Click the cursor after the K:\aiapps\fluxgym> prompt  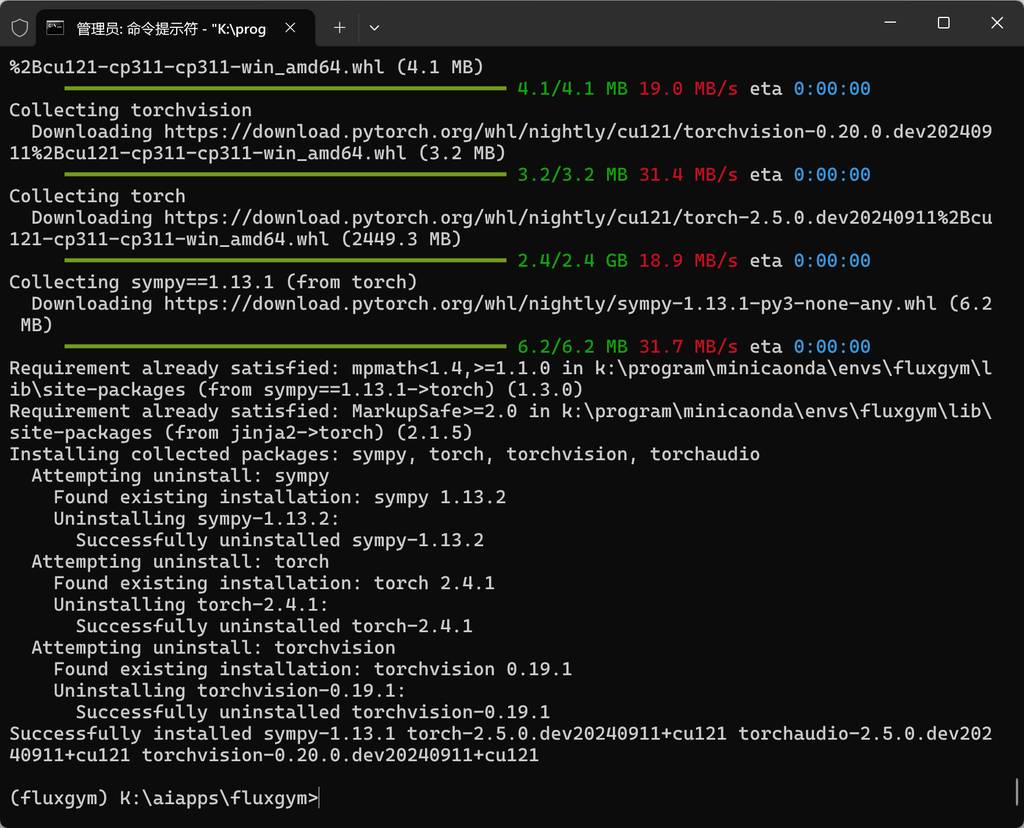[x=321, y=798]
